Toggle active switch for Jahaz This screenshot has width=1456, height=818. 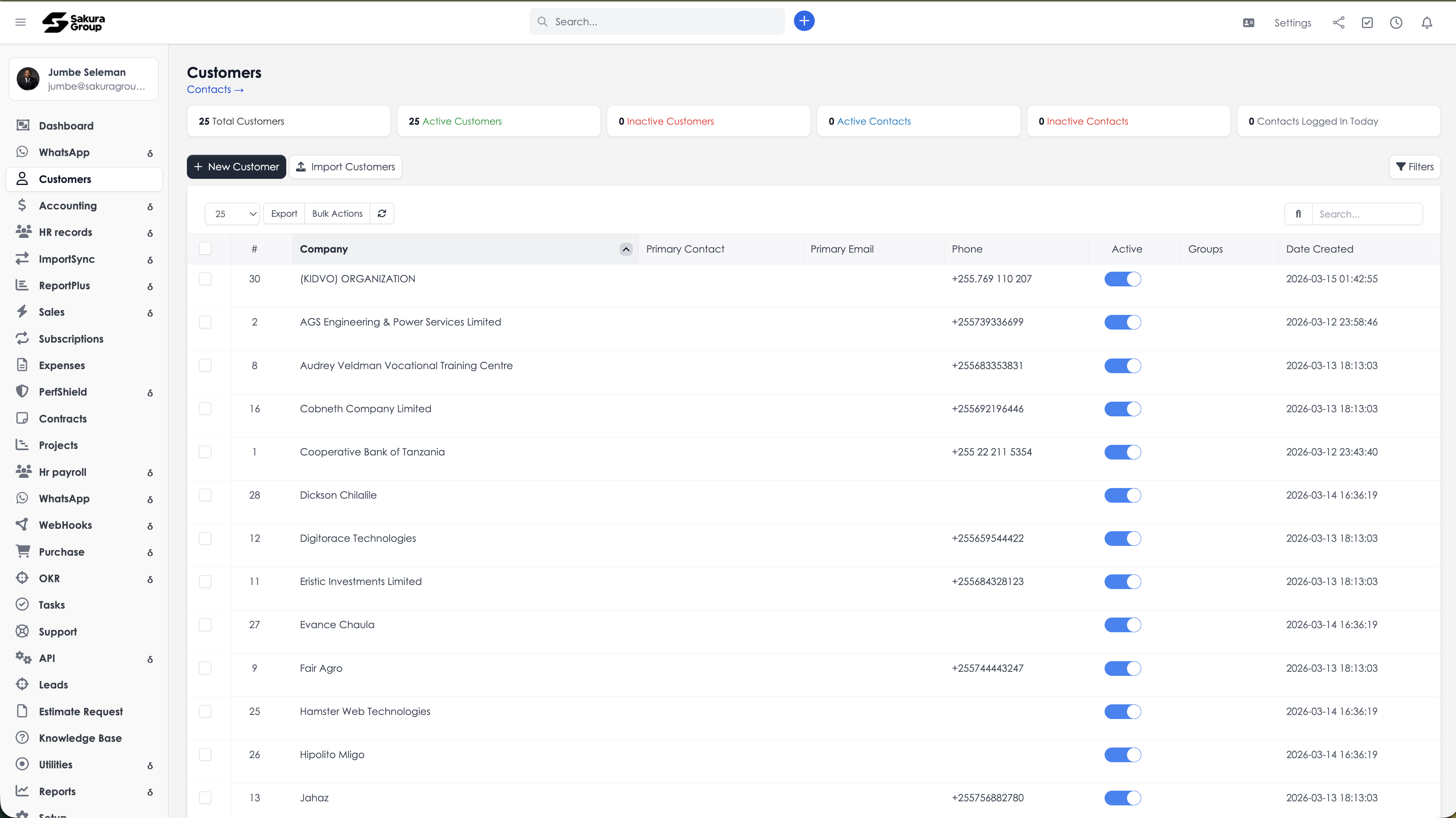pyautogui.click(x=1123, y=798)
